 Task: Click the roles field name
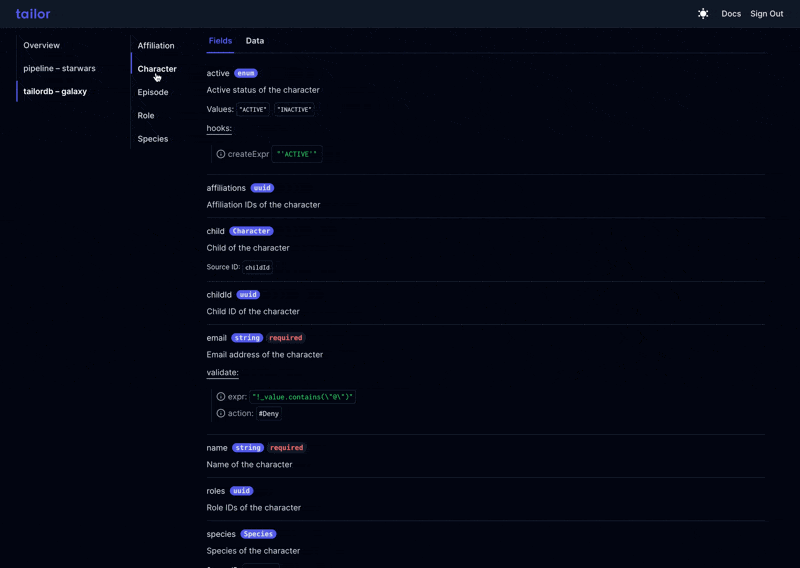[x=215, y=491]
